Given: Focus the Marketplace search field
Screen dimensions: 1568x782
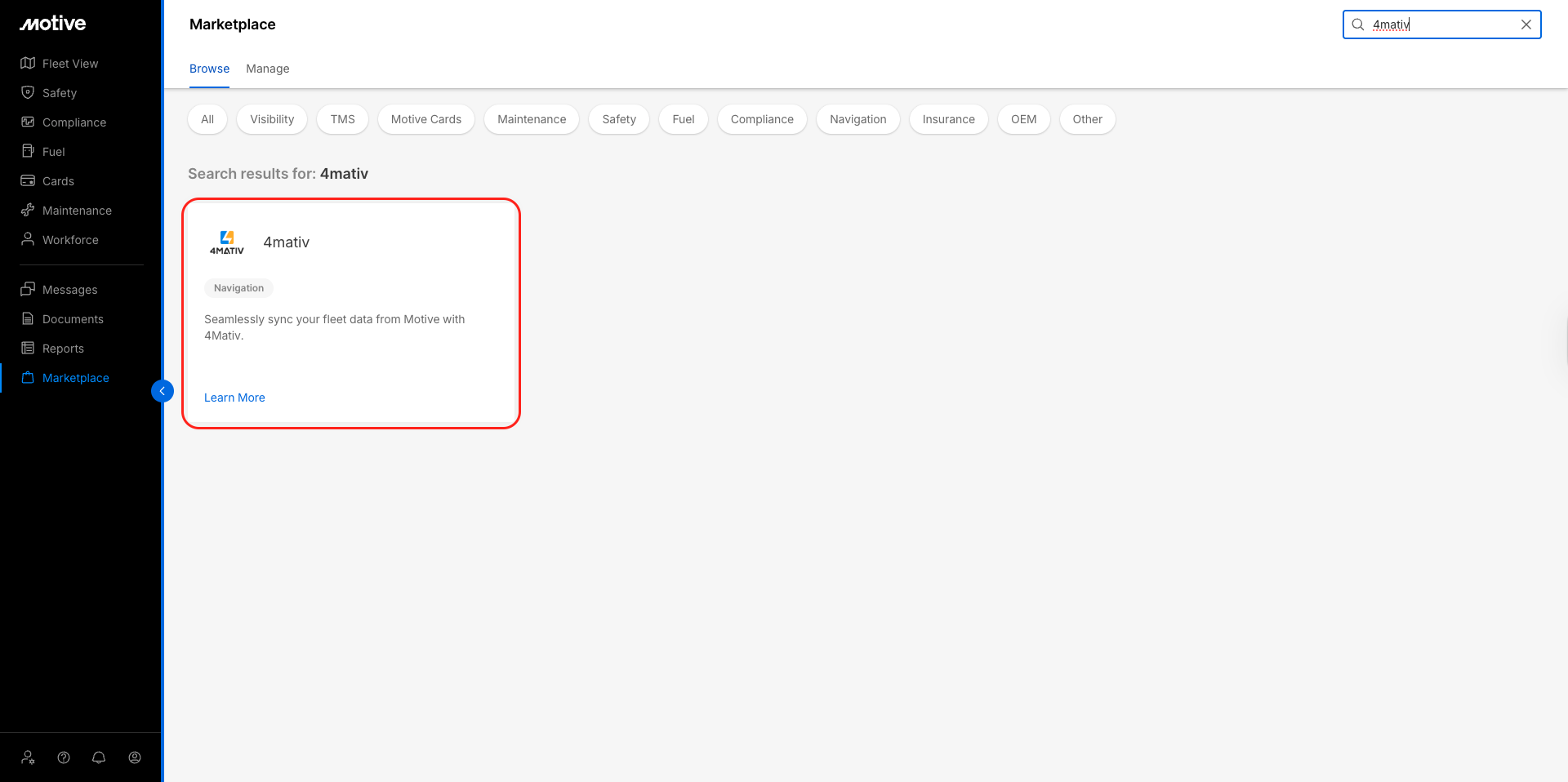Looking at the screenshot, I should pyautogui.click(x=1442, y=24).
